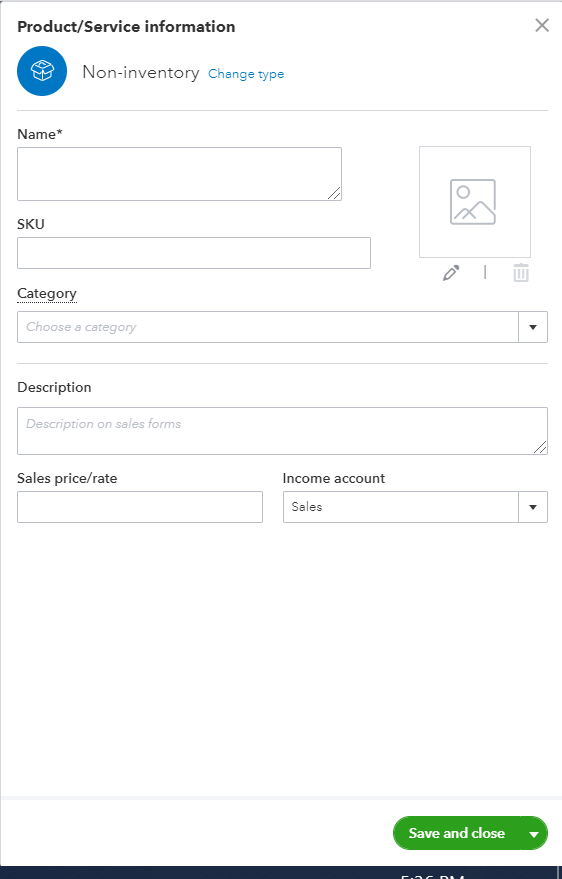Open the Income account dropdown arrow
The image size is (562, 879).
pos(533,507)
